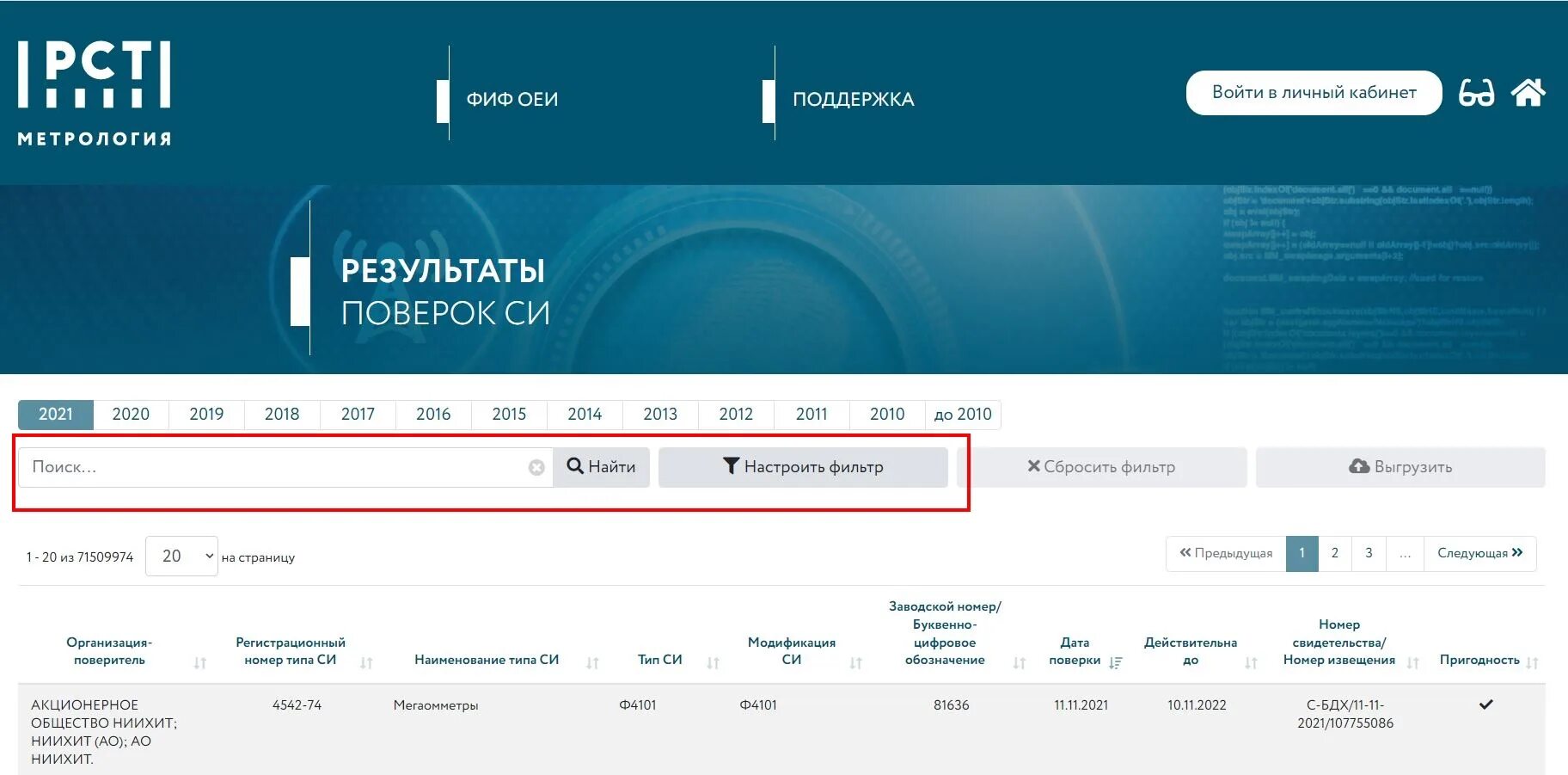Select the 2015 year tab

tap(509, 414)
